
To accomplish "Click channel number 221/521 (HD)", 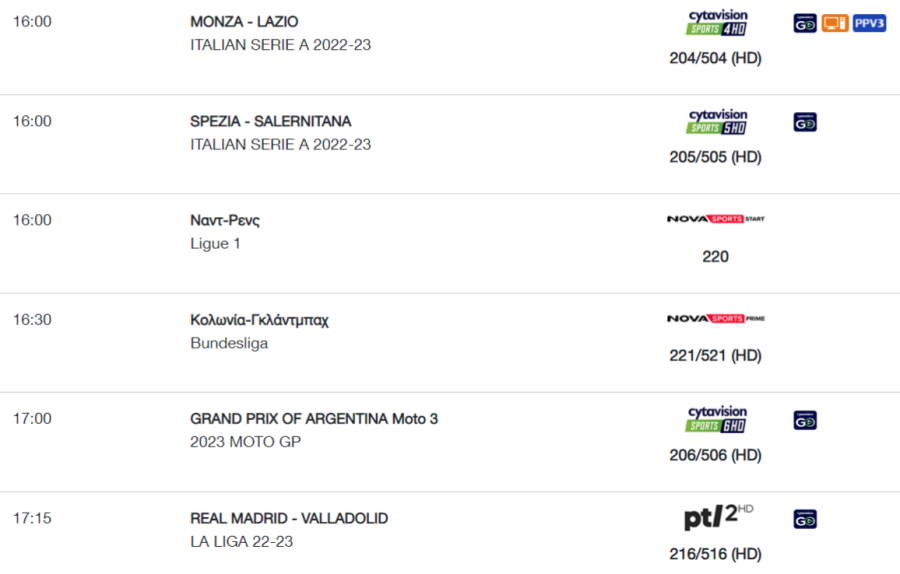I will click(x=715, y=356).
